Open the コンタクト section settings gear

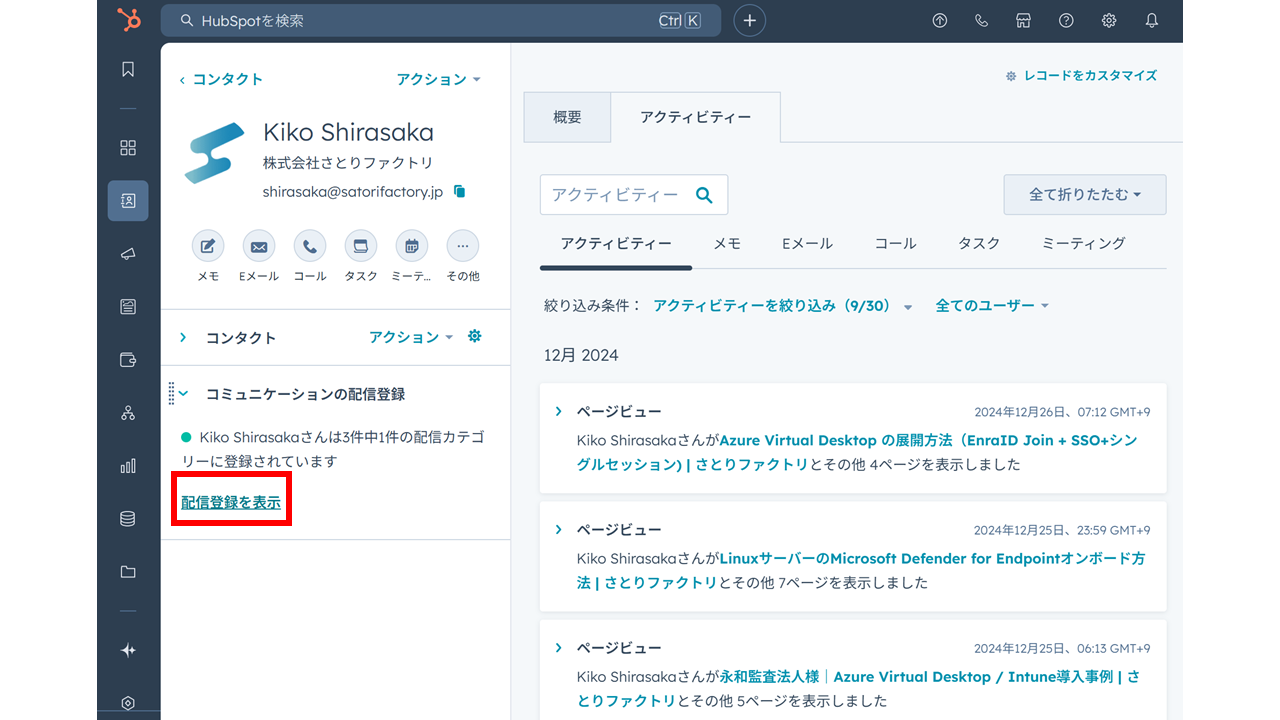[475, 337]
